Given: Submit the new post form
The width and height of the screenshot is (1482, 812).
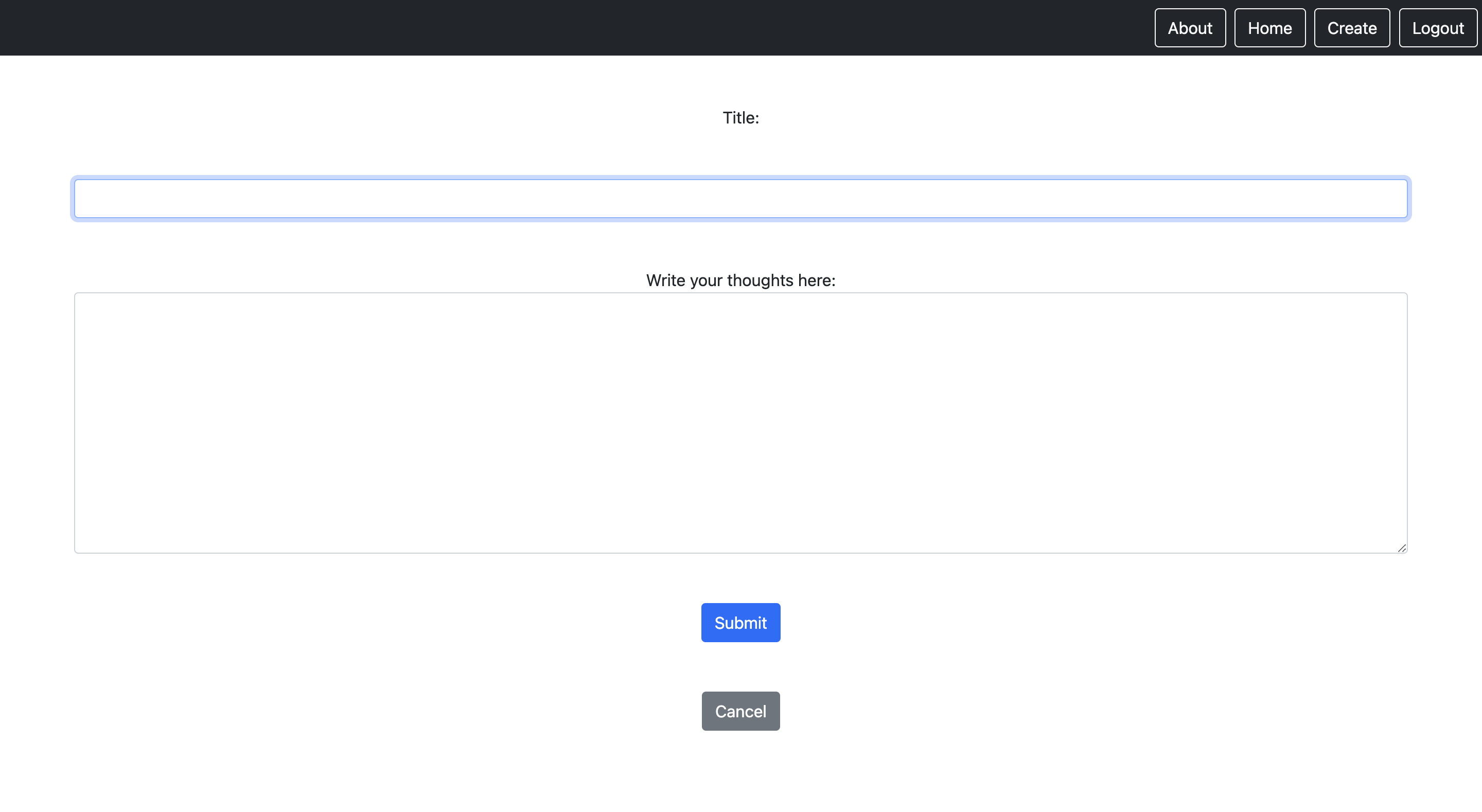Looking at the screenshot, I should coord(740,622).
